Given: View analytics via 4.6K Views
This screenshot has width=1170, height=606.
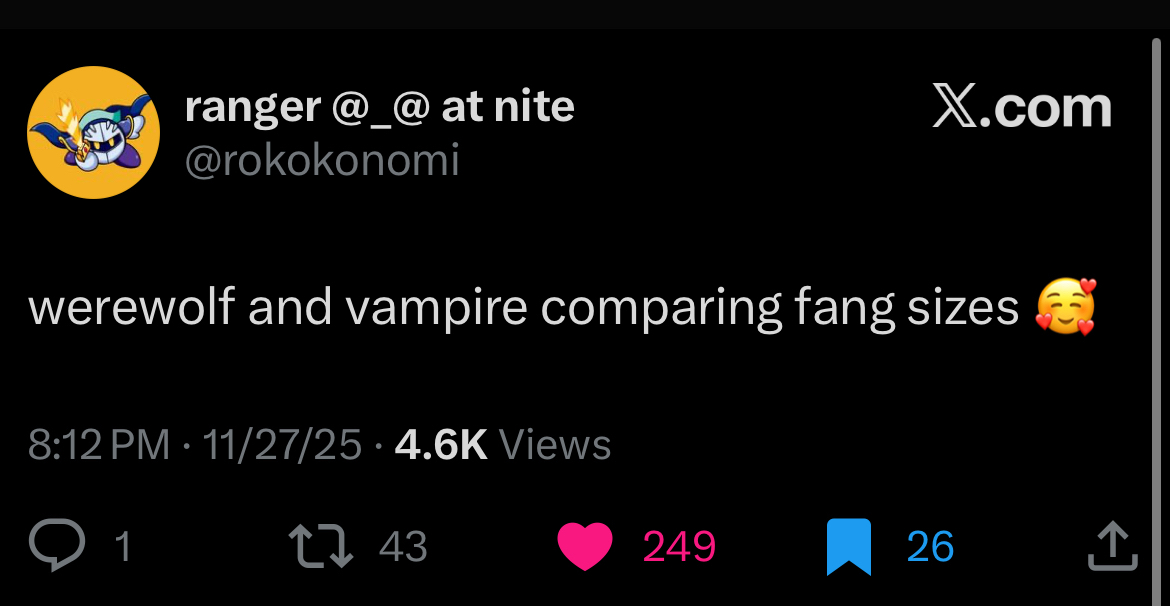Looking at the screenshot, I should (x=441, y=445).
